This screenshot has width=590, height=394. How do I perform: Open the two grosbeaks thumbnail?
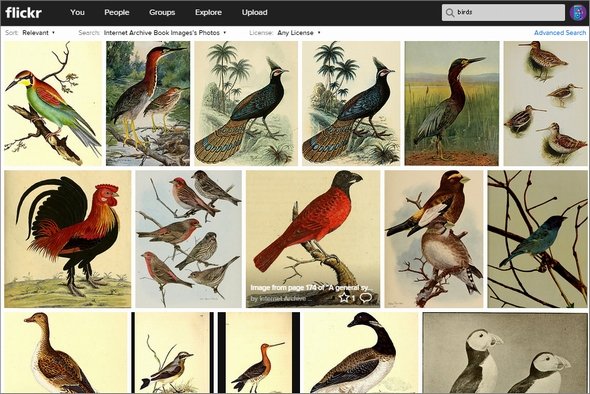pyautogui.click(x=434, y=239)
